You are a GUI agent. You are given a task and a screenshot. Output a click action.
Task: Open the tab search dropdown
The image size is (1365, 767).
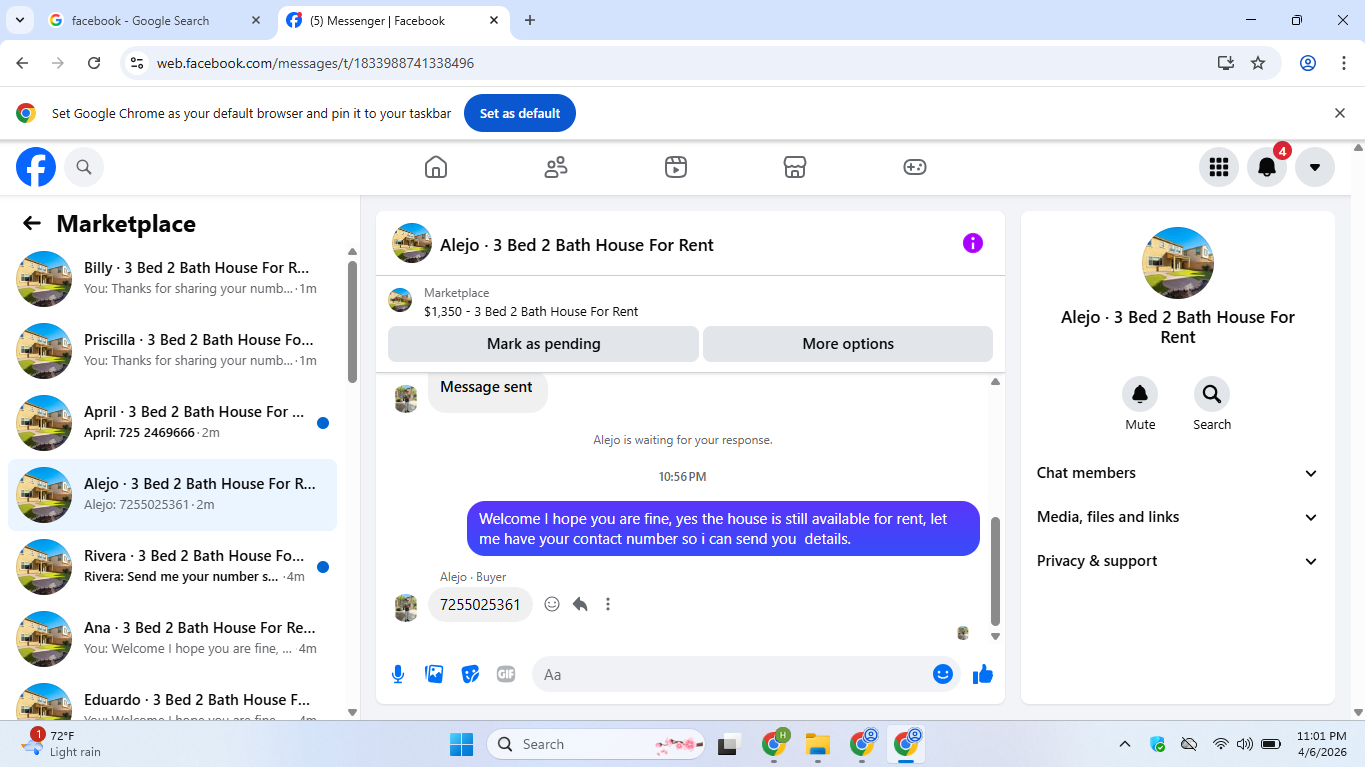(x=19, y=20)
